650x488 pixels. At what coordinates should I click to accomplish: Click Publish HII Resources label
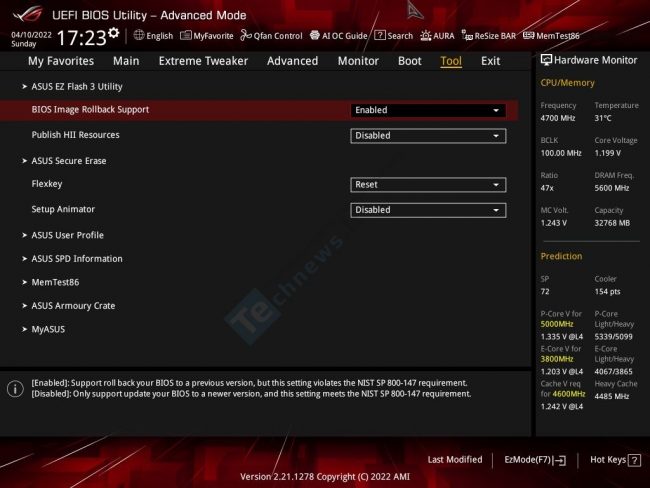click(75, 135)
